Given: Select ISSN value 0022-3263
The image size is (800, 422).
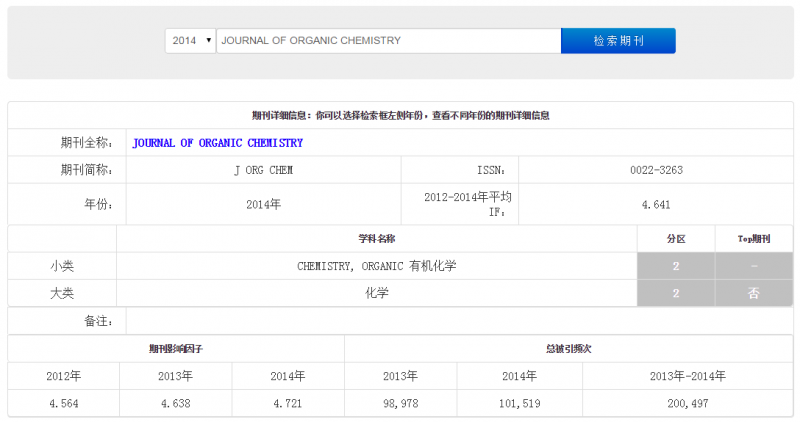Looking at the screenshot, I should pyautogui.click(x=656, y=170).
